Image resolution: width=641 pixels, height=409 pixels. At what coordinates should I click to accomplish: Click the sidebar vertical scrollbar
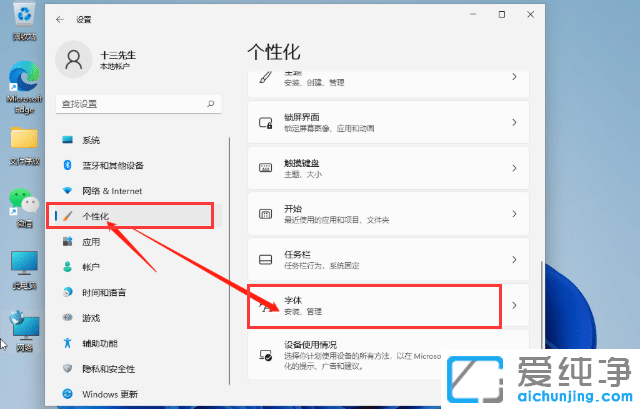(x=229, y=261)
